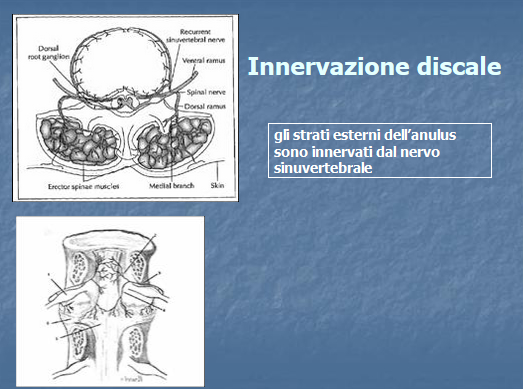Click the 'Skin' label in diagram

click(x=217, y=185)
